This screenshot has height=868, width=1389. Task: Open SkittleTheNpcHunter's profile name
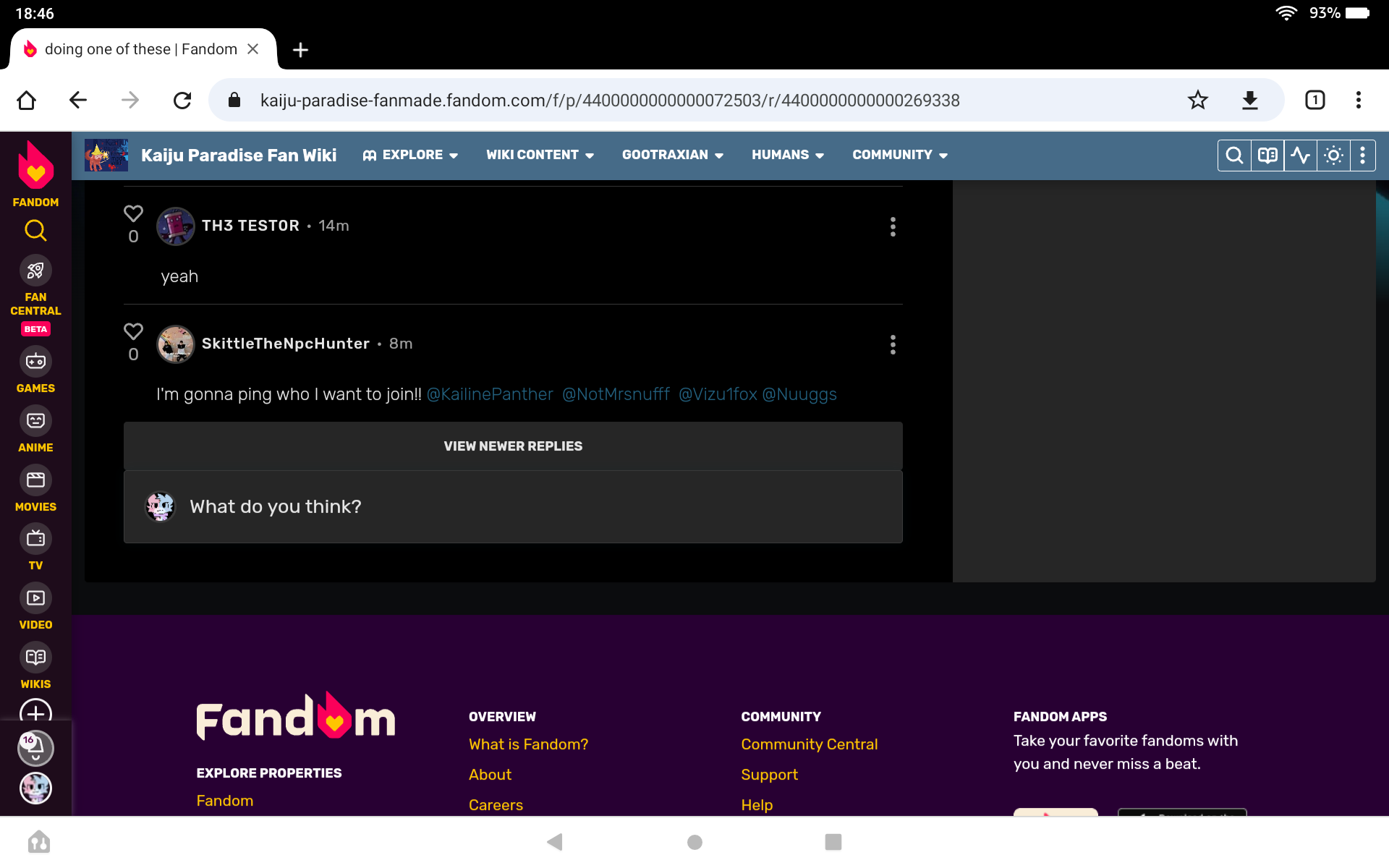(x=286, y=344)
